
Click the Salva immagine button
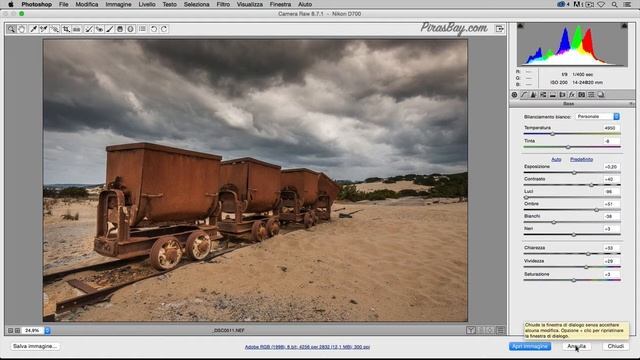[x=35, y=346]
